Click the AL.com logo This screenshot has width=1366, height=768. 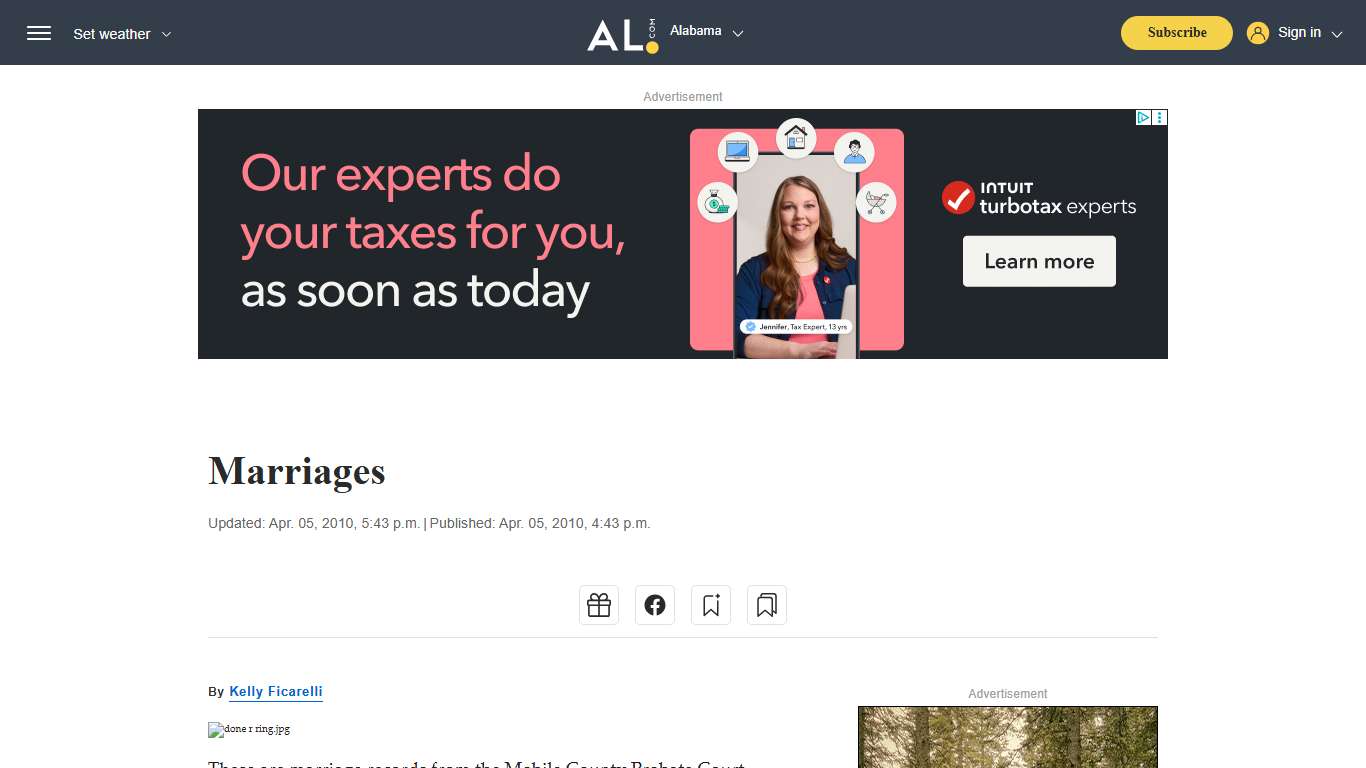(621, 32)
